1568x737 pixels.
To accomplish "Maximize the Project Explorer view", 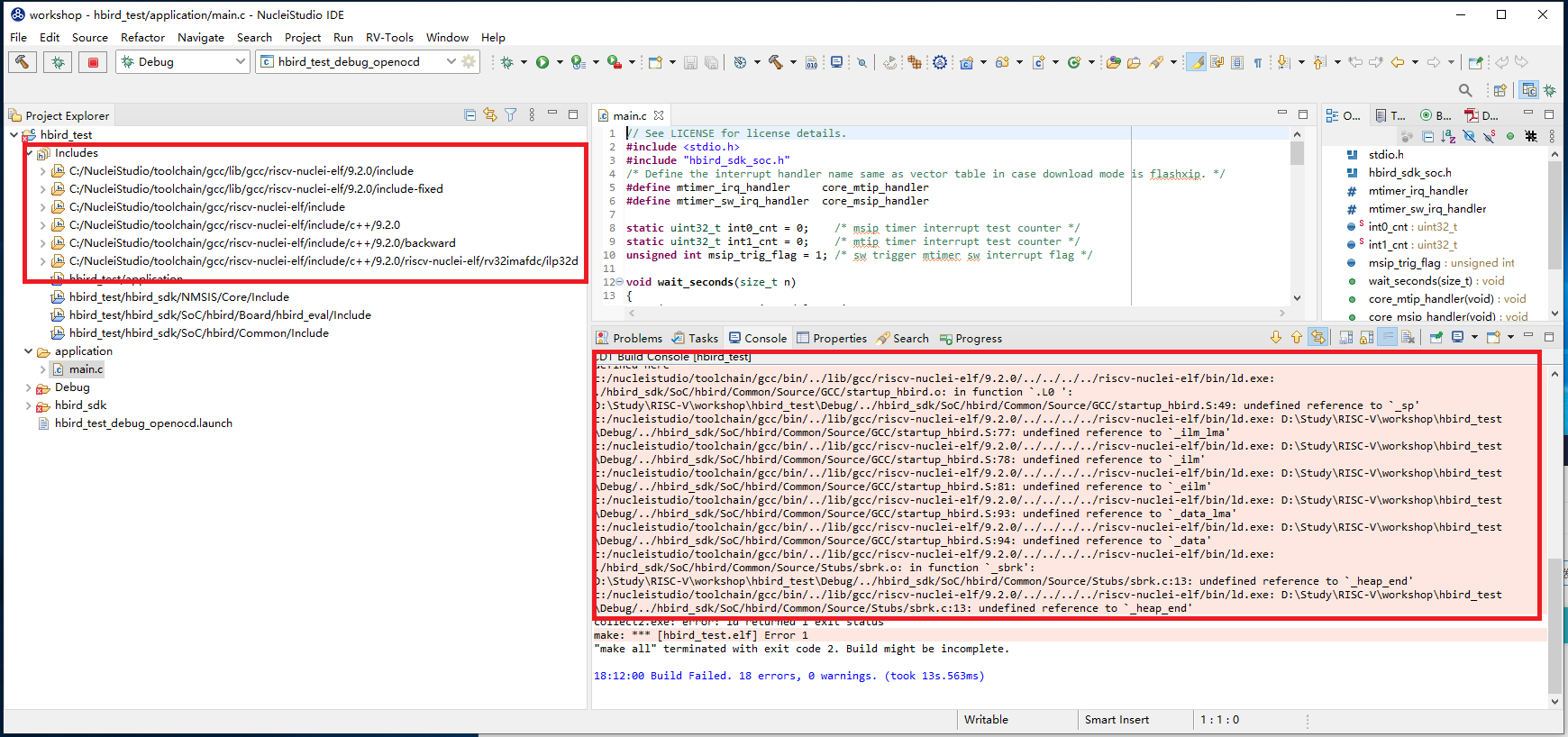I will (x=573, y=114).
